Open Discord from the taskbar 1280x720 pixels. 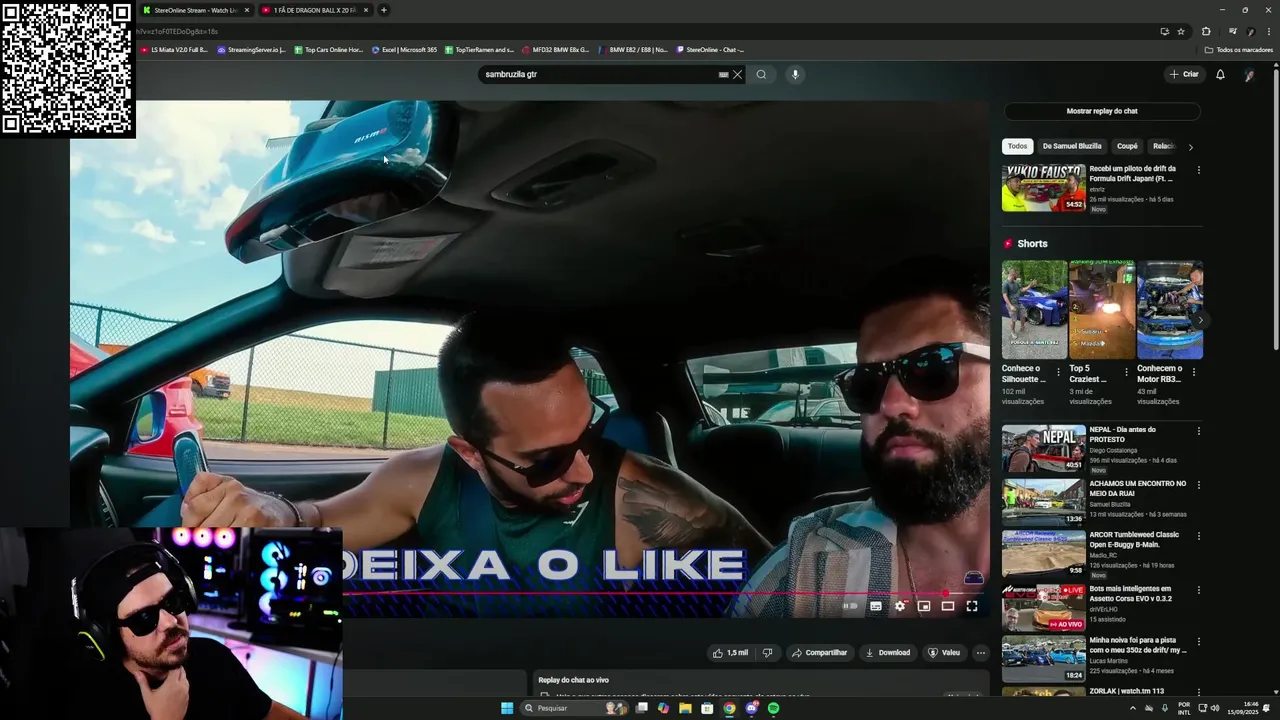[751, 708]
